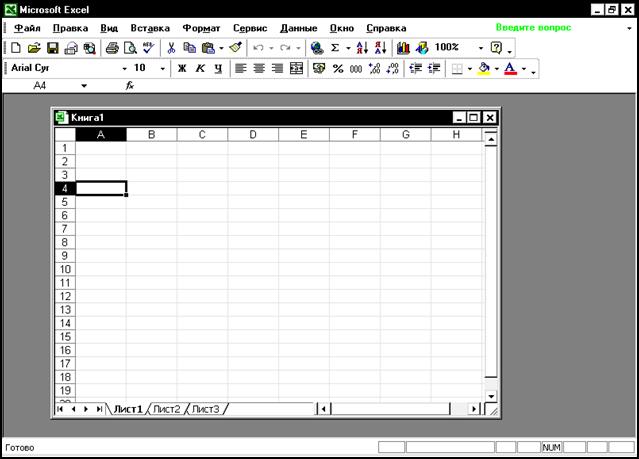Toggle bold Ж formatting
This screenshot has height=459, width=639.
182,68
